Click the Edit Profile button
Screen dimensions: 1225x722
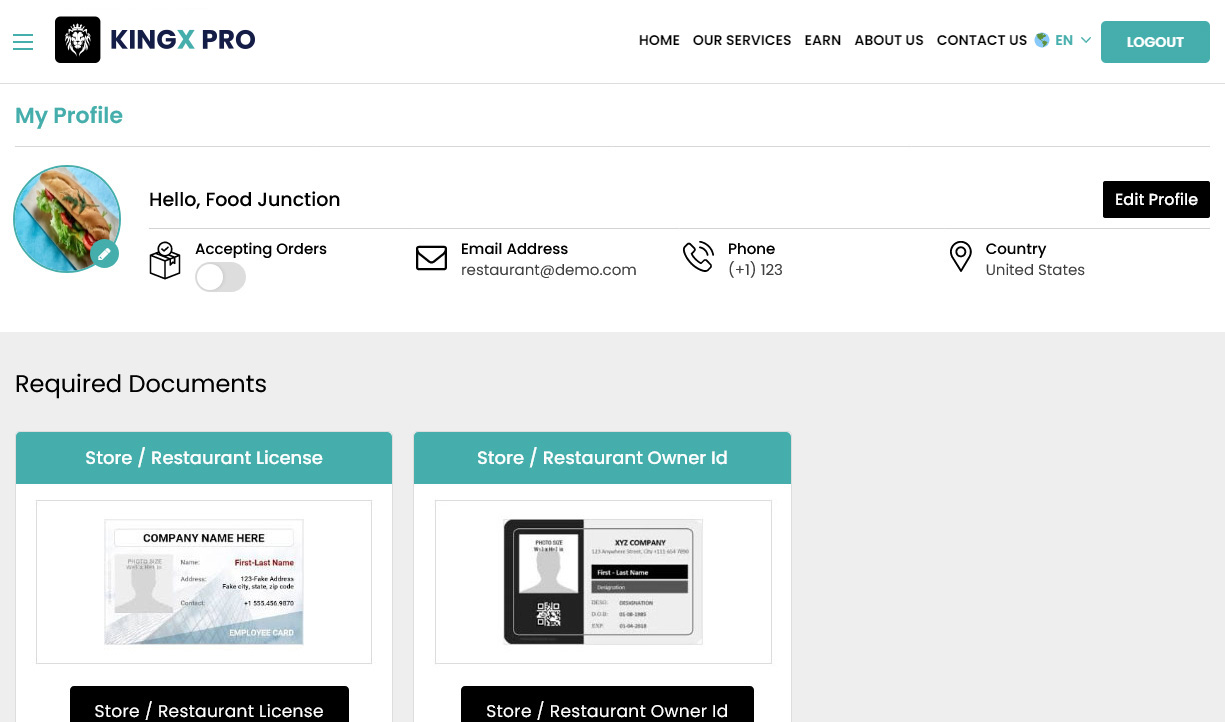coord(1156,199)
